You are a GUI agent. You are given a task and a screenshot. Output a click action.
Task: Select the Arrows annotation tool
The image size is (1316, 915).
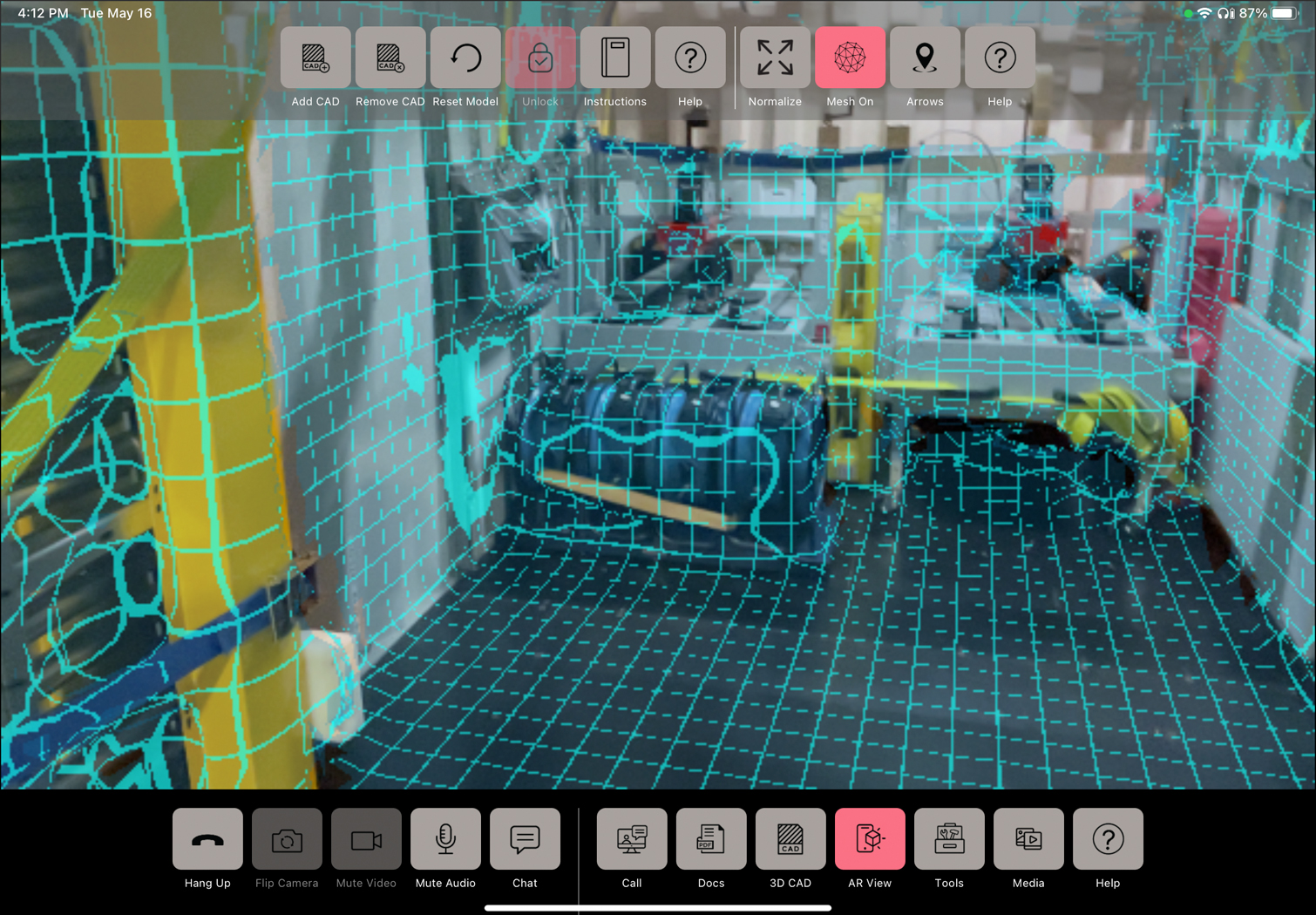(925, 58)
